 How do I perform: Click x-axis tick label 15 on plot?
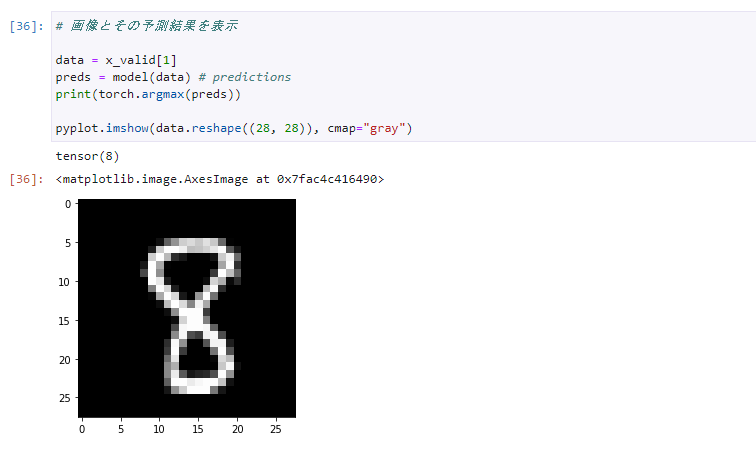[x=198, y=429]
